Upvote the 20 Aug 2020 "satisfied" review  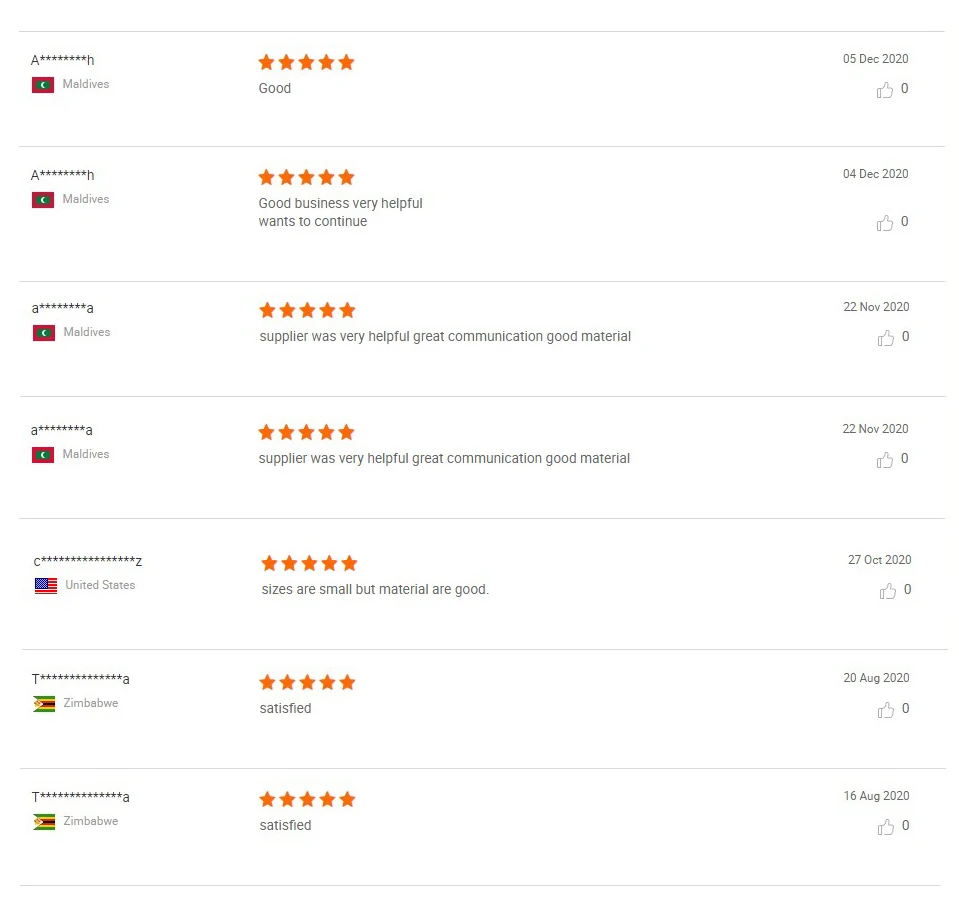[x=886, y=710]
